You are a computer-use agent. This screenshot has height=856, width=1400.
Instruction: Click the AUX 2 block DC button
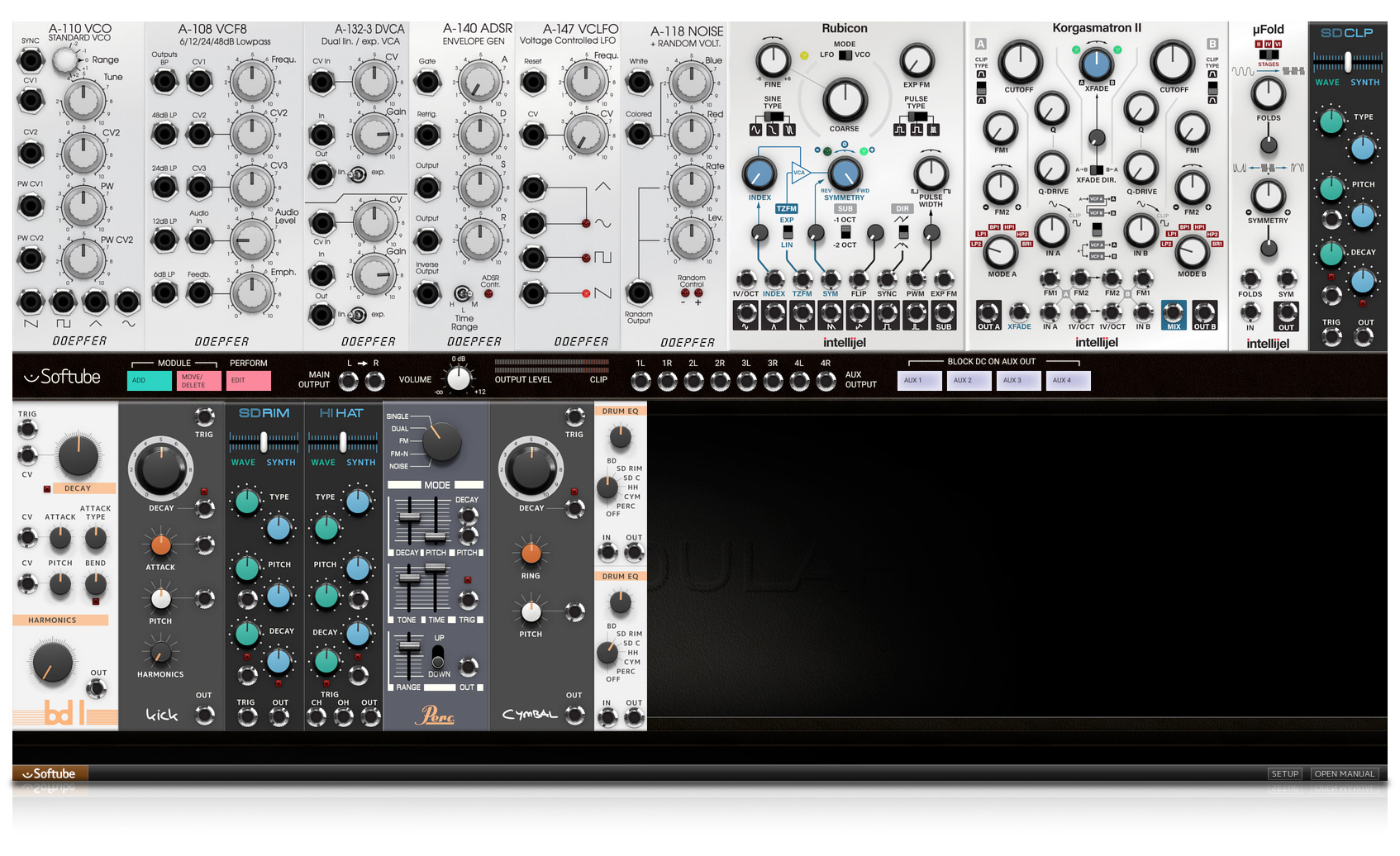(x=969, y=381)
